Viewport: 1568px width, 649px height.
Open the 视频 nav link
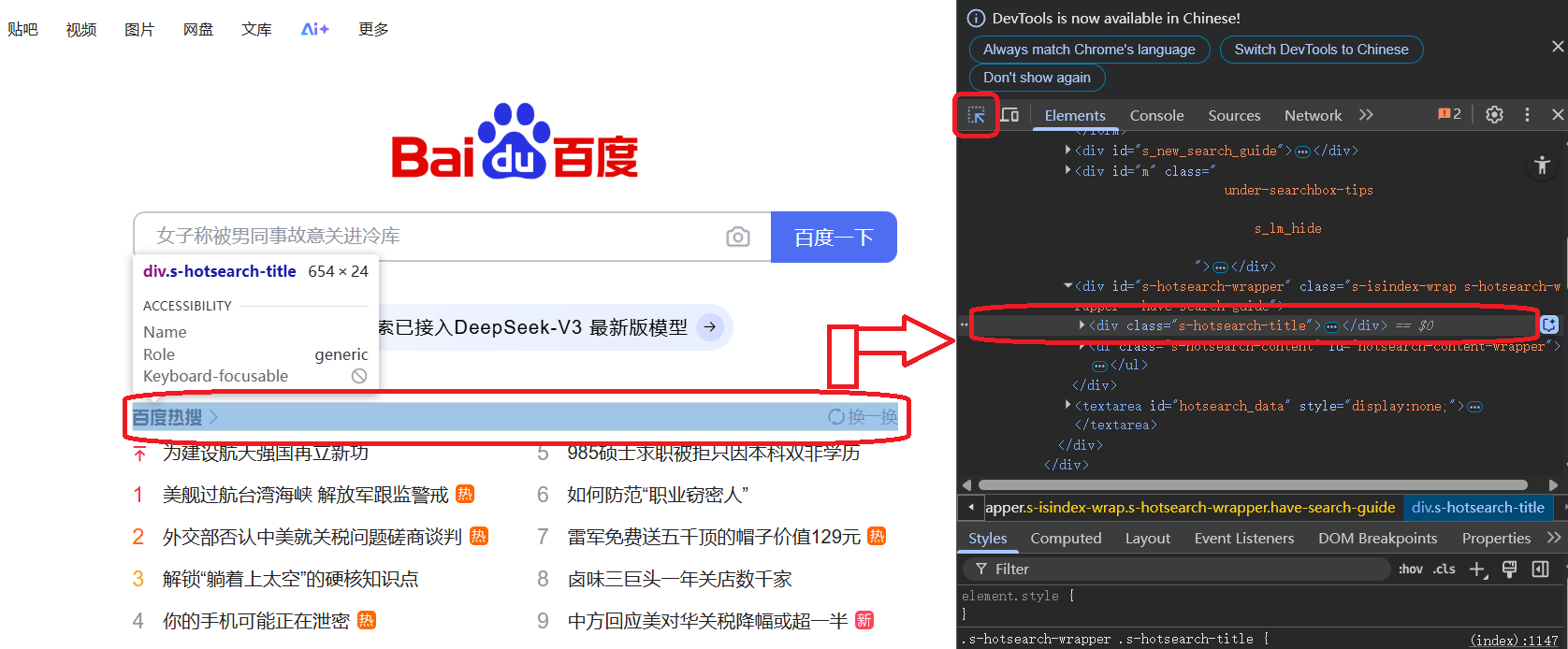tap(81, 30)
